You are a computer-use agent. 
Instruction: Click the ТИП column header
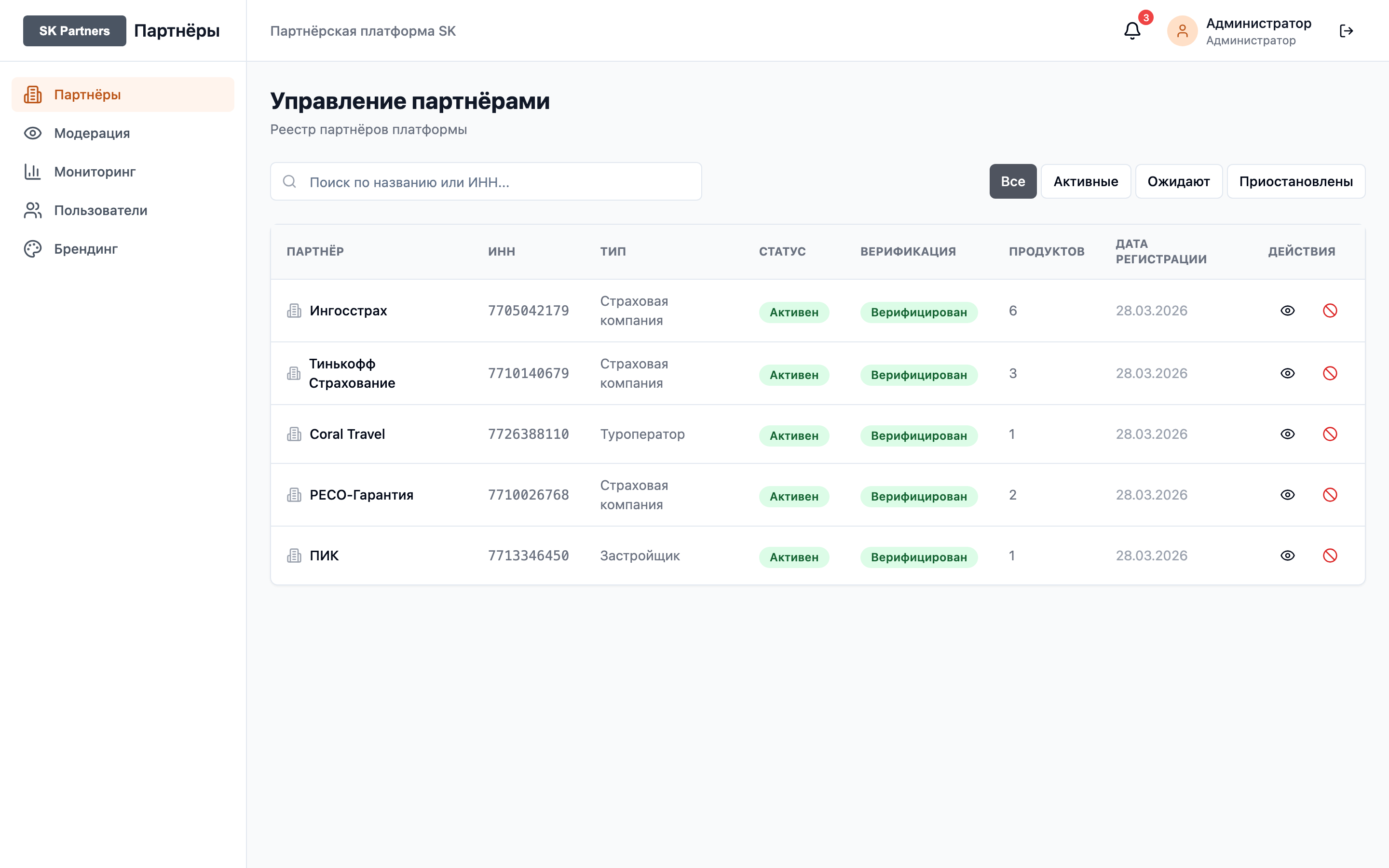[x=613, y=251]
